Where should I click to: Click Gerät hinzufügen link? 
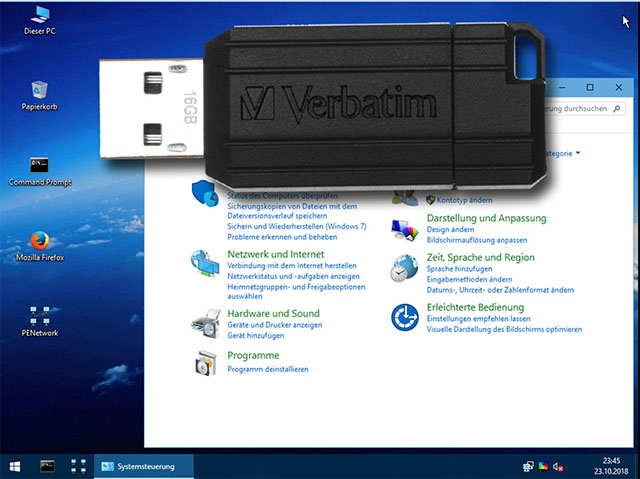point(256,335)
